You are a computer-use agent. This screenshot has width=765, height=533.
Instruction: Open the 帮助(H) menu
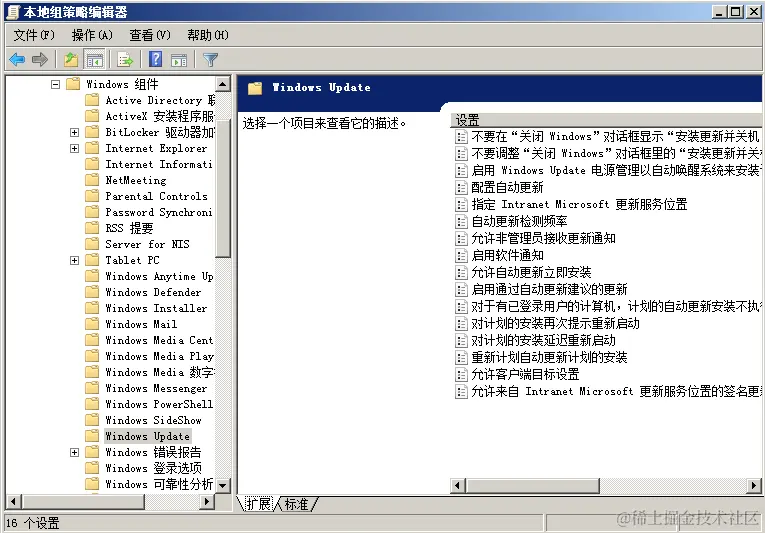(x=208, y=35)
